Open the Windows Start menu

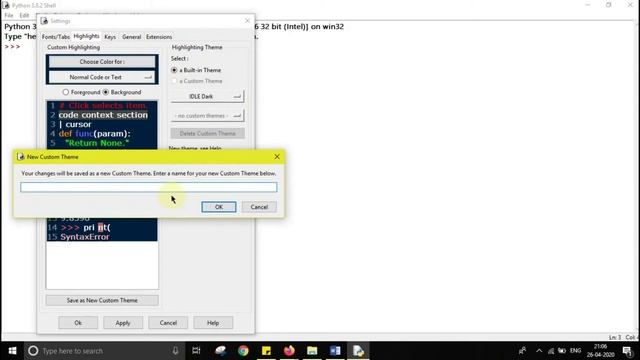12,351
